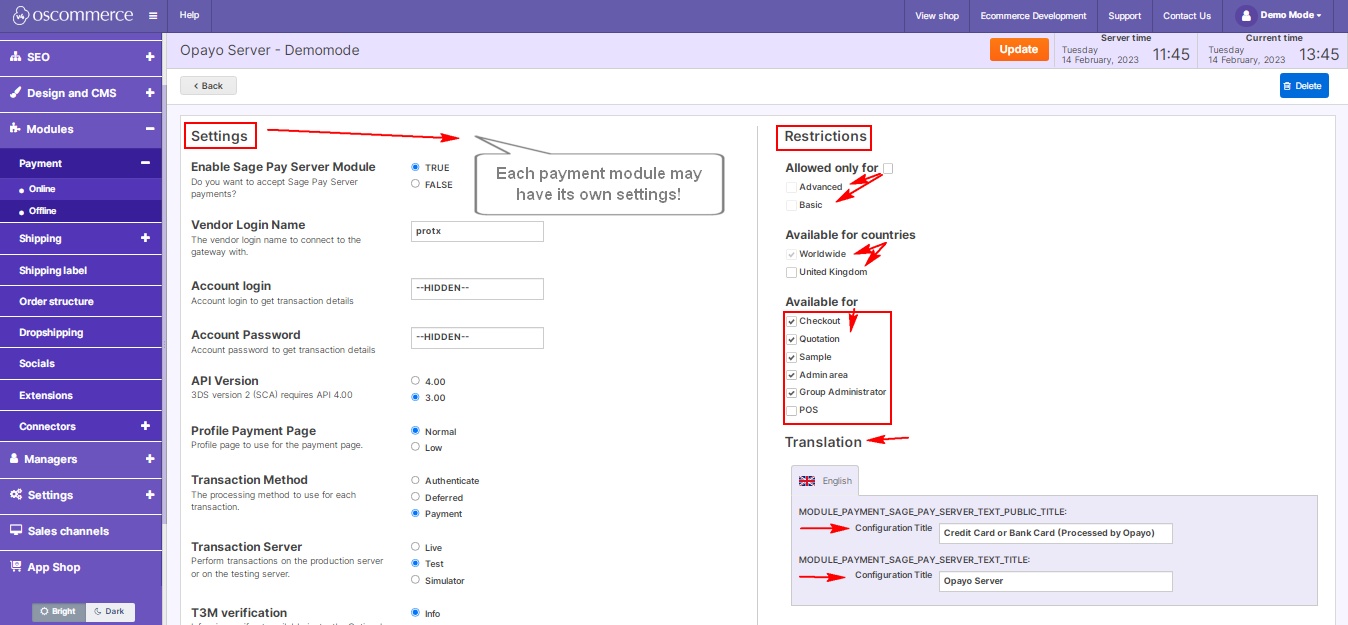Check the Advanced restriction checkbox
Image resolution: width=1348 pixels, height=625 pixels.
click(x=792, y=187)
